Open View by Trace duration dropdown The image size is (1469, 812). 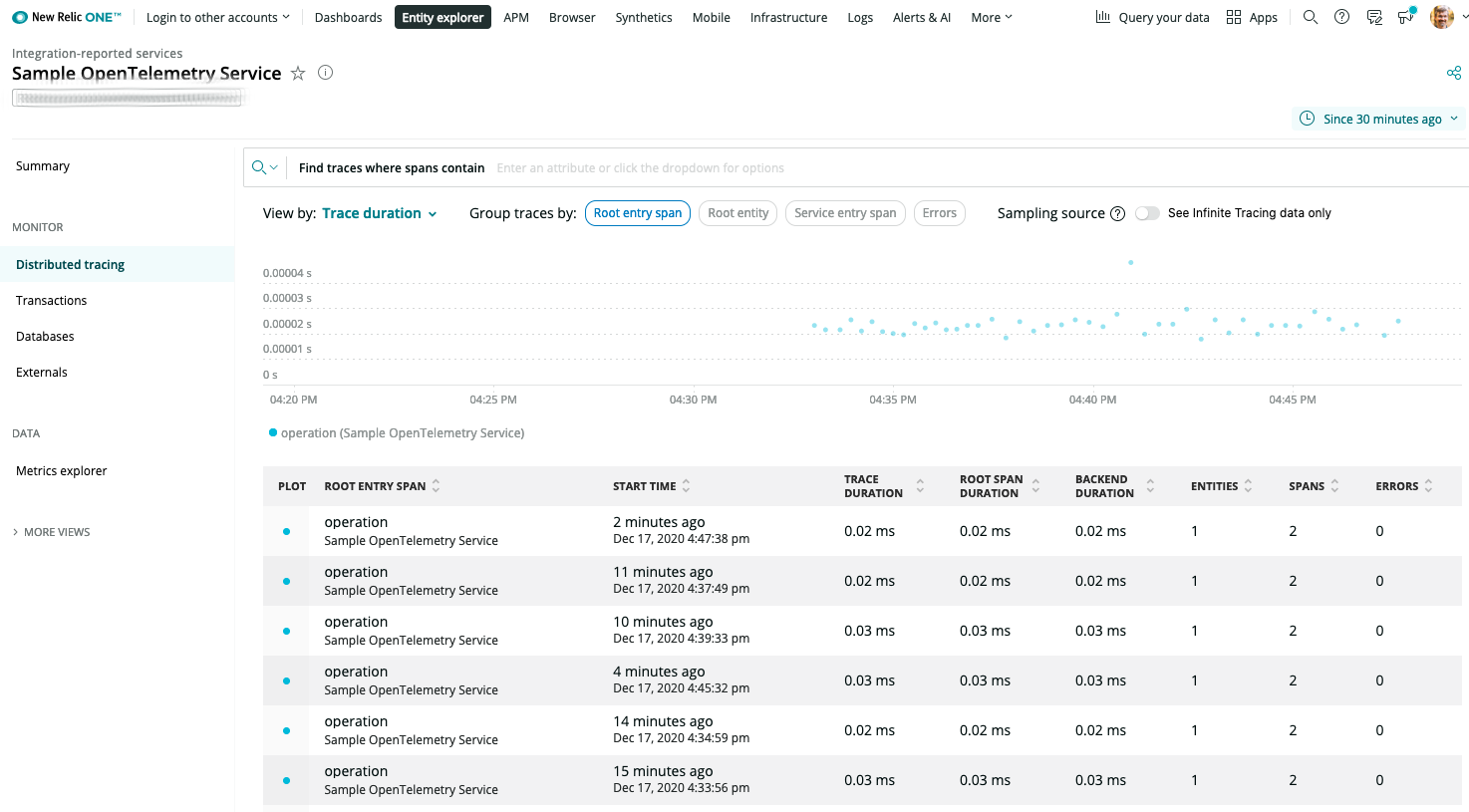380,213
